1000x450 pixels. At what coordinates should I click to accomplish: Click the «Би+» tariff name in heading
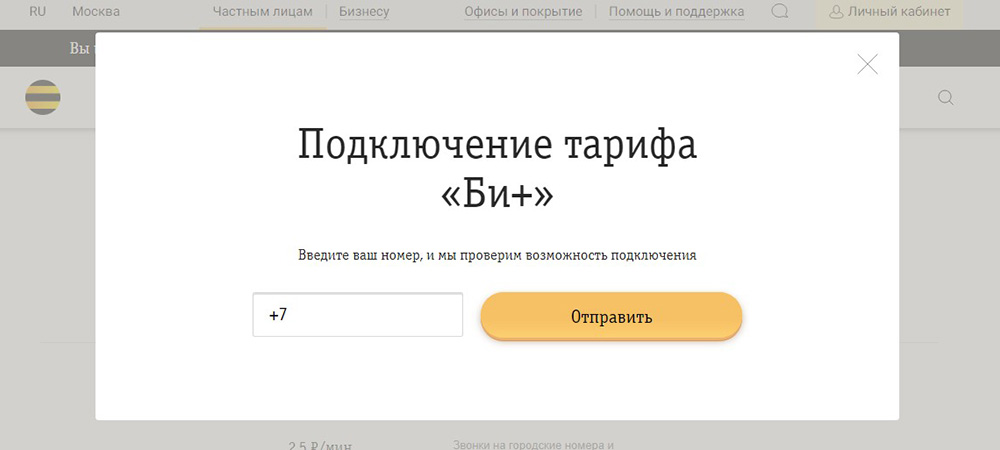pyautogui.click(x=497, y=195)
